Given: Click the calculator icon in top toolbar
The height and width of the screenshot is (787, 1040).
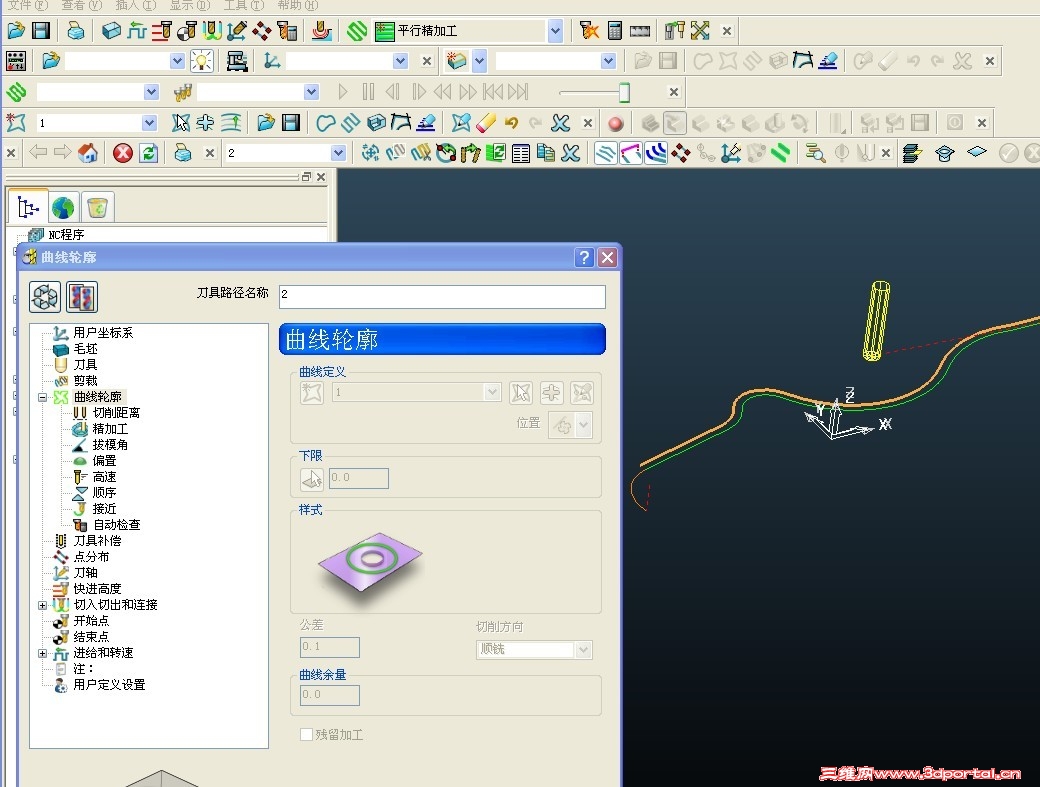Looking at the screenshot, I should pos(615,30).
